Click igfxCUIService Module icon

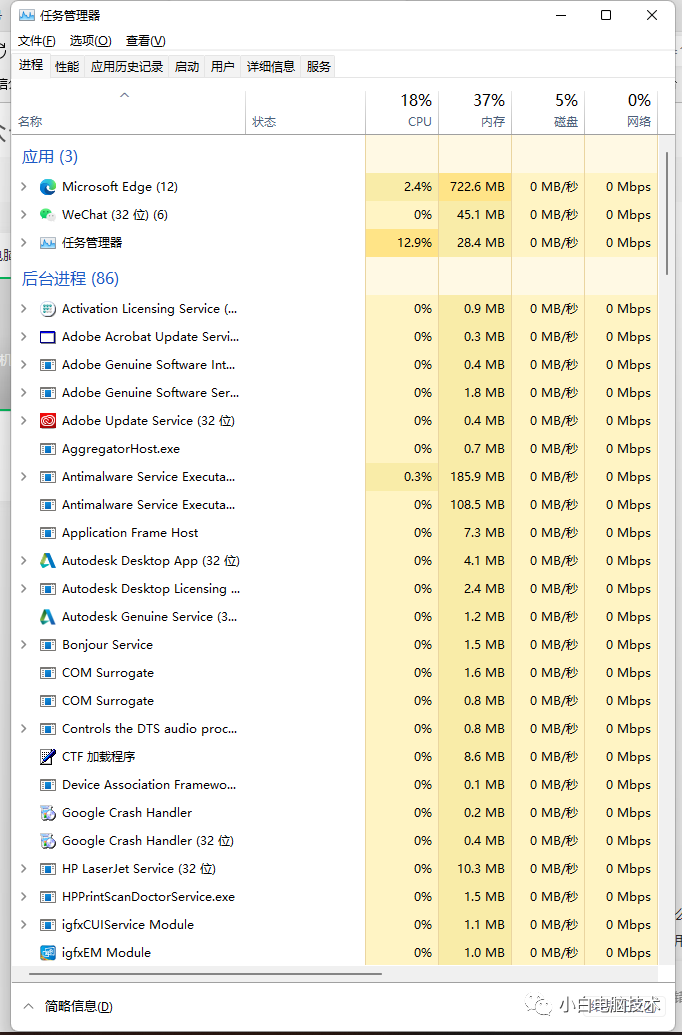tap(48, 925)
